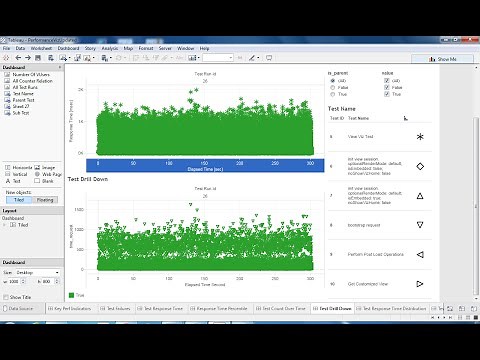Open the Data Source tab
The image size is (480, 360).
pyautogui.click(x=18, y=308)
